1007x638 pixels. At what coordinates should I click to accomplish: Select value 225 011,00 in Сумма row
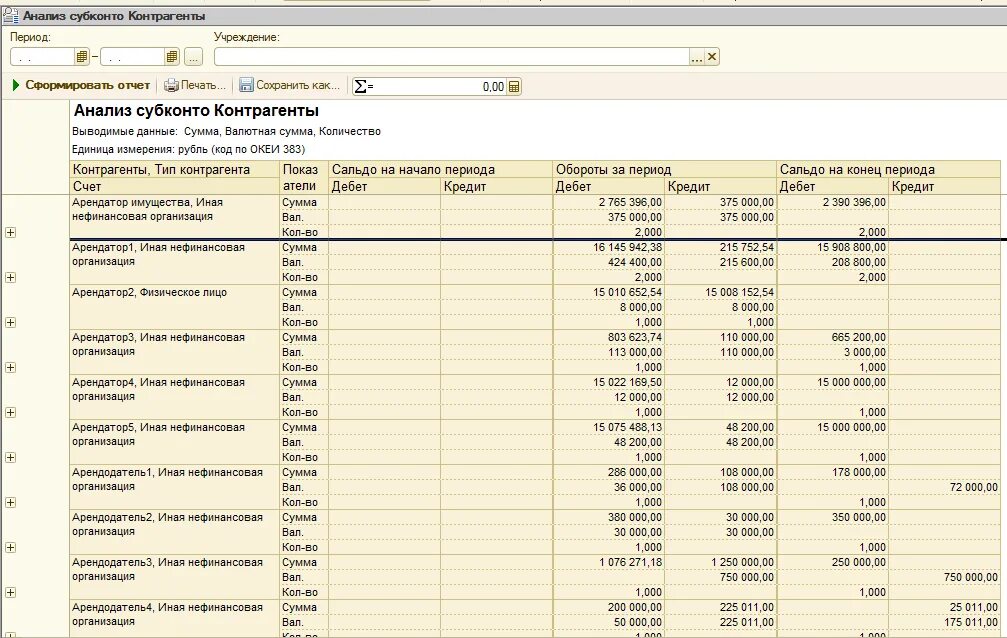(747, 607)
